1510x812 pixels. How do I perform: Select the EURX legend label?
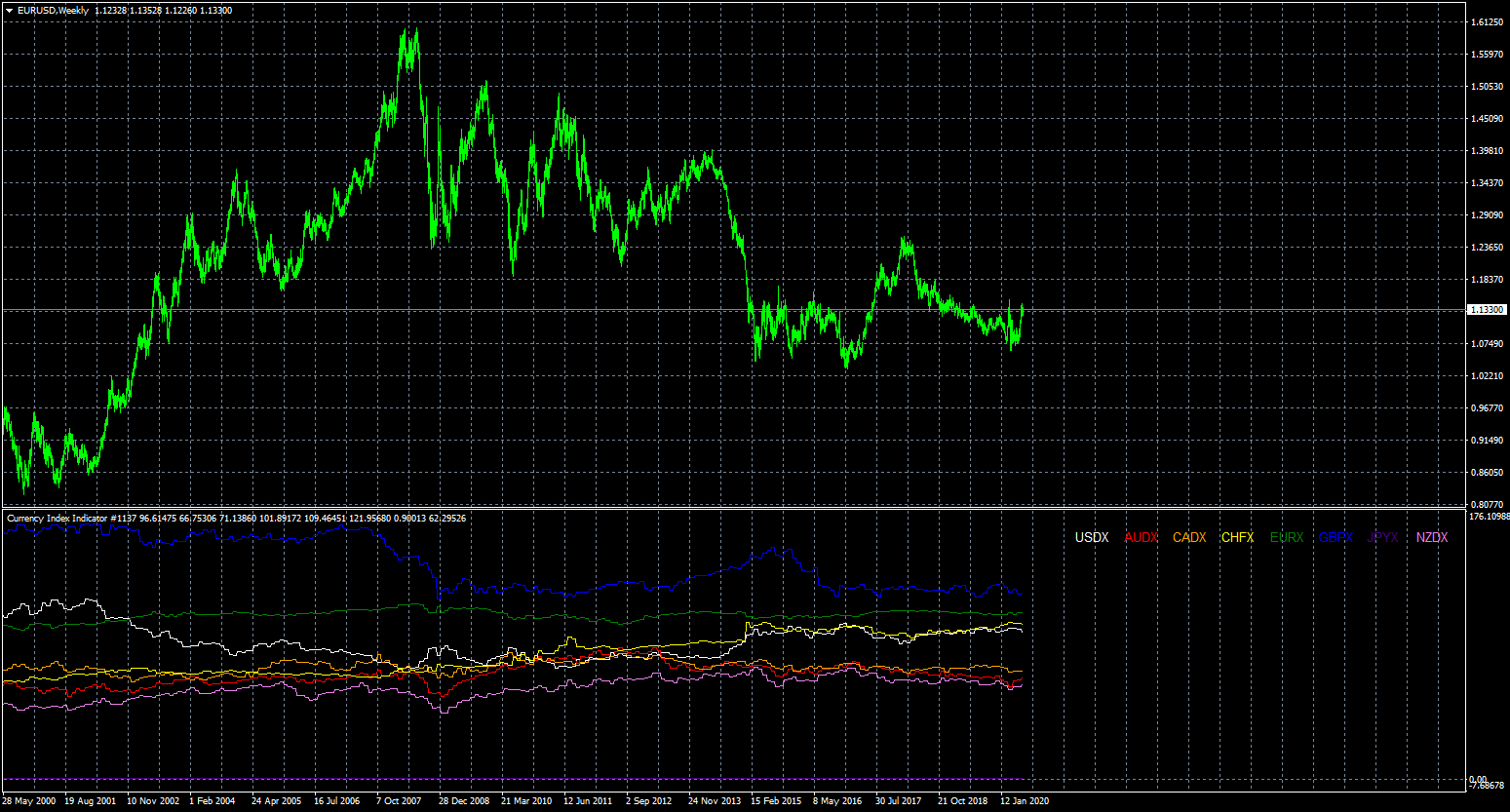(x=1287, y=537)
